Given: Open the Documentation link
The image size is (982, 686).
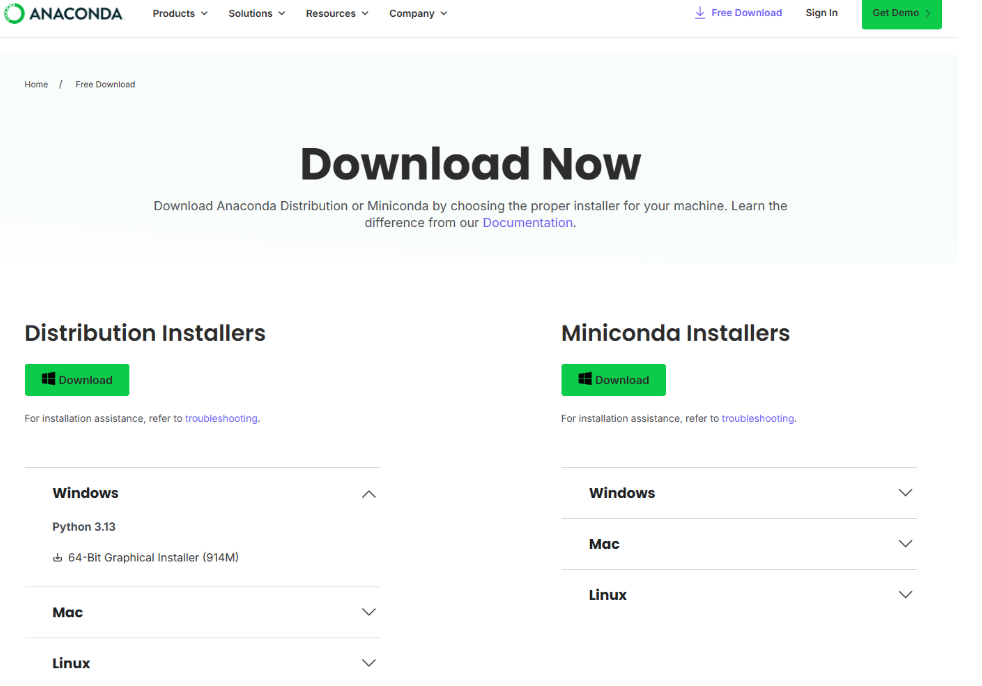Looking at the screenshot, I should pos(527,222).
